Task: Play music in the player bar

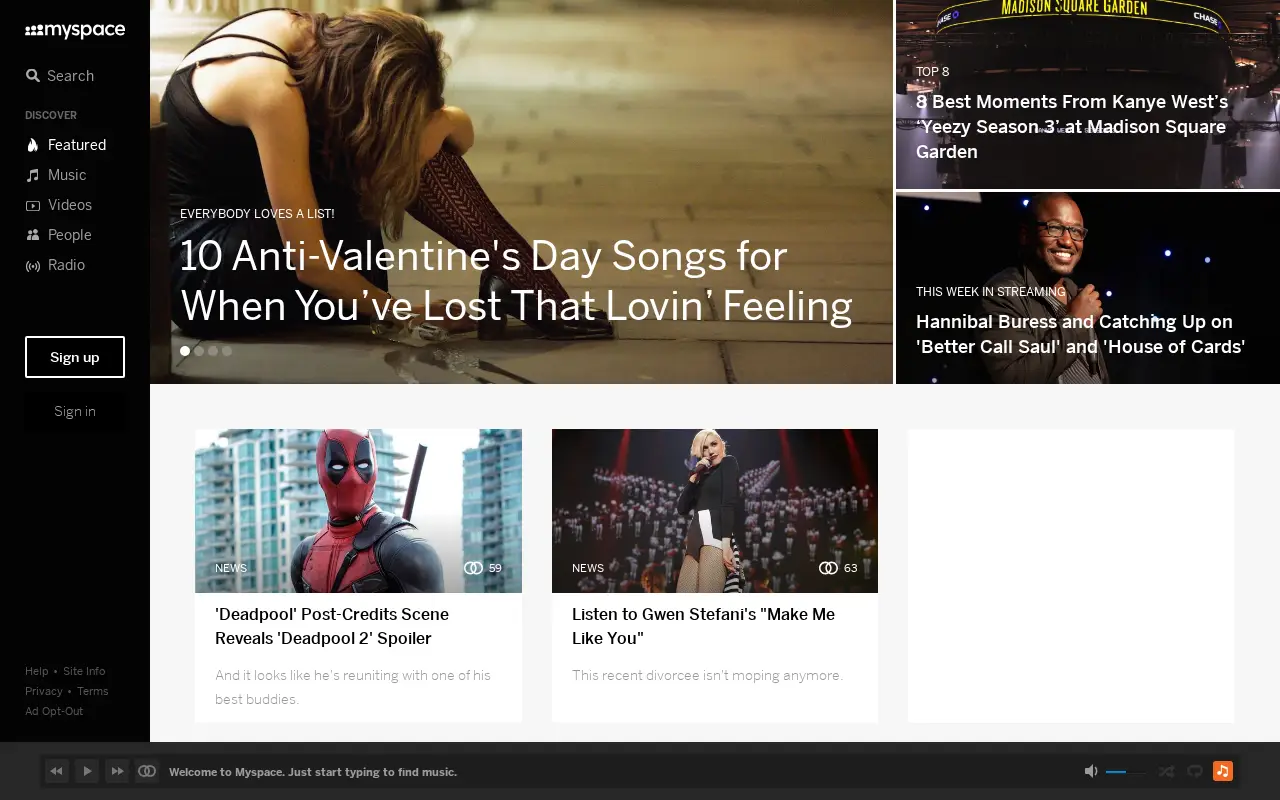Action: click(x=87, y=771)
